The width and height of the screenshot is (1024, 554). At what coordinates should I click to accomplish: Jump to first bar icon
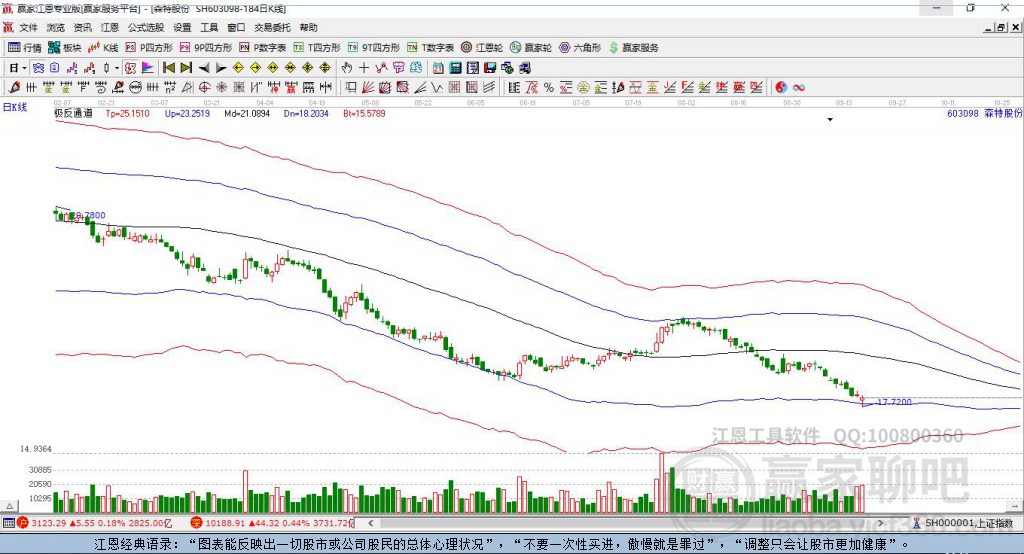pyautogui.click(x=168, y=68)
